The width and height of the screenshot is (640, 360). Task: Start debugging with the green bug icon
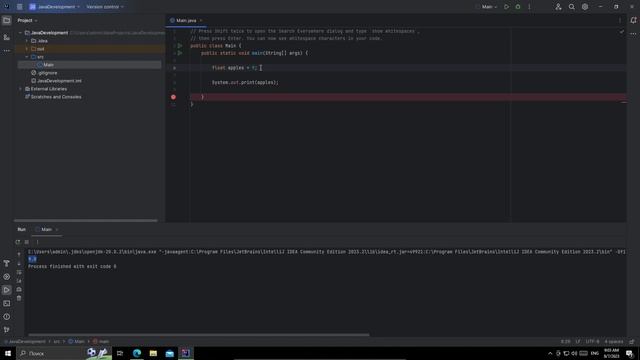point(518,7)
